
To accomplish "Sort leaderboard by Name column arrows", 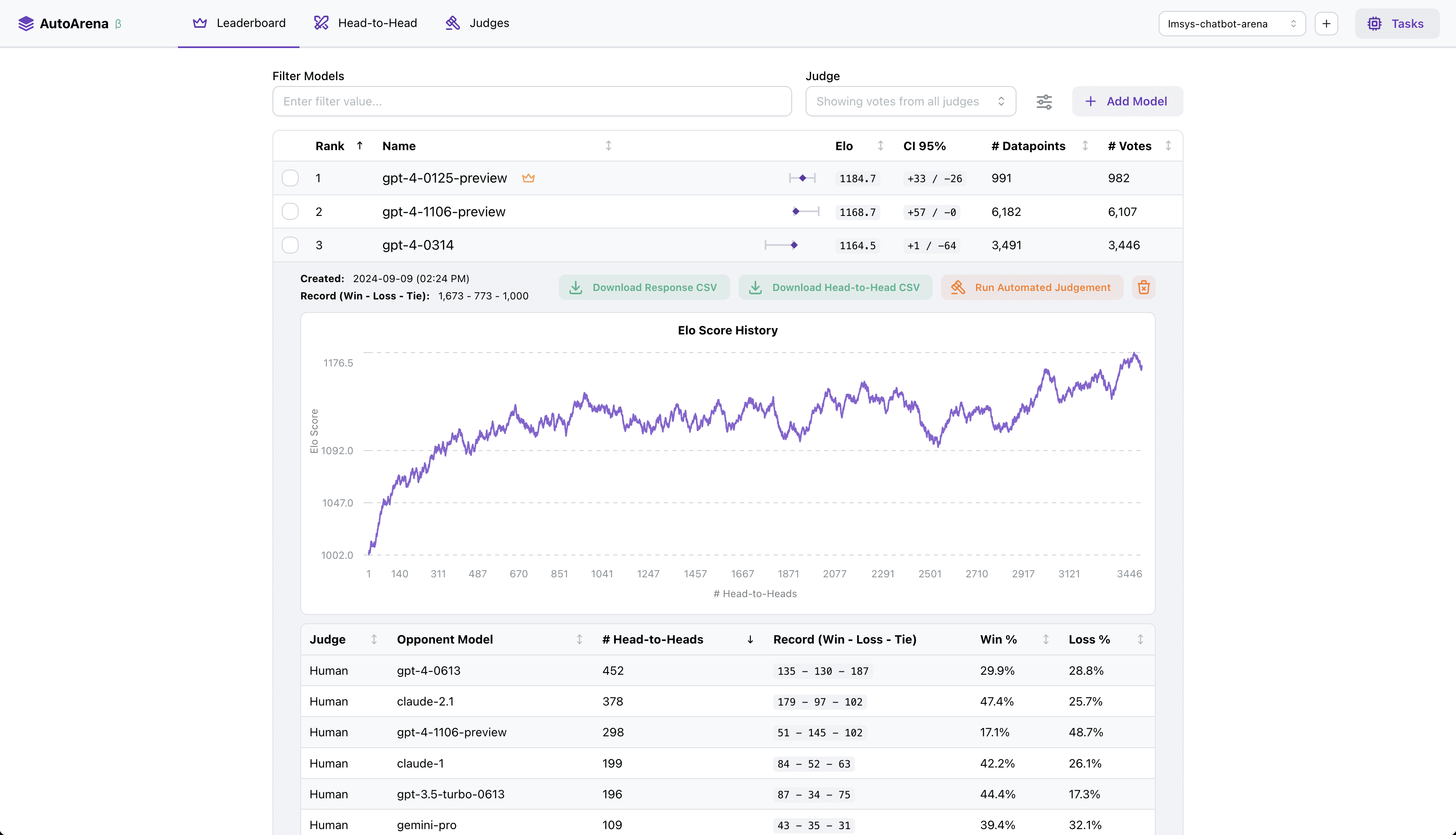I will (609, 145).
